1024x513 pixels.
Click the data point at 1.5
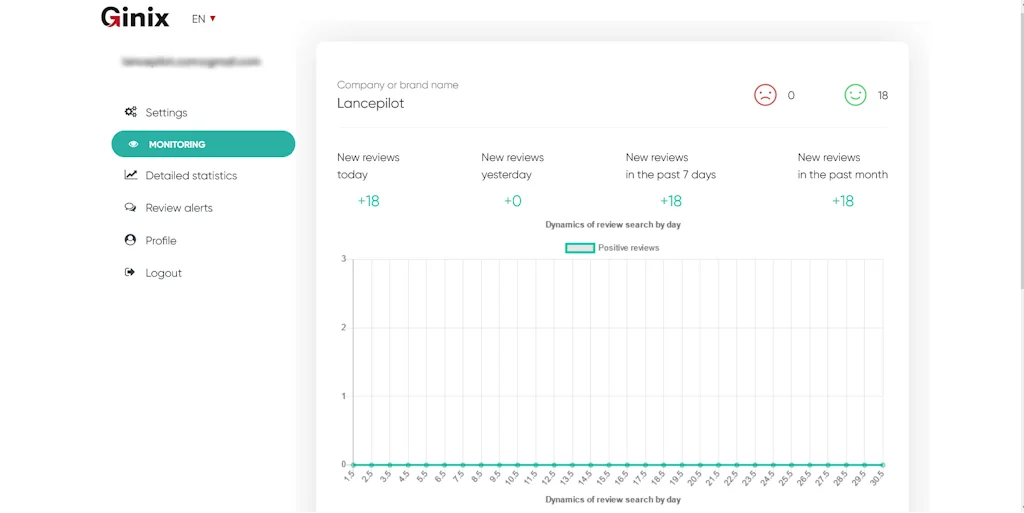tap(353, 465)
